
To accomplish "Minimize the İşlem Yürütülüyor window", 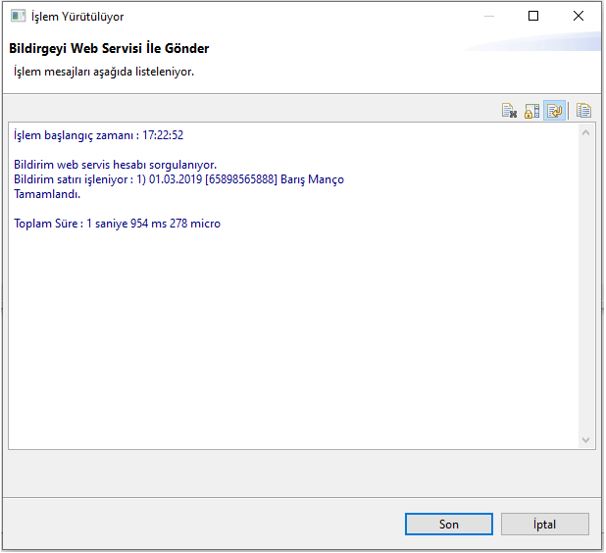I will [x=487, y=17].
